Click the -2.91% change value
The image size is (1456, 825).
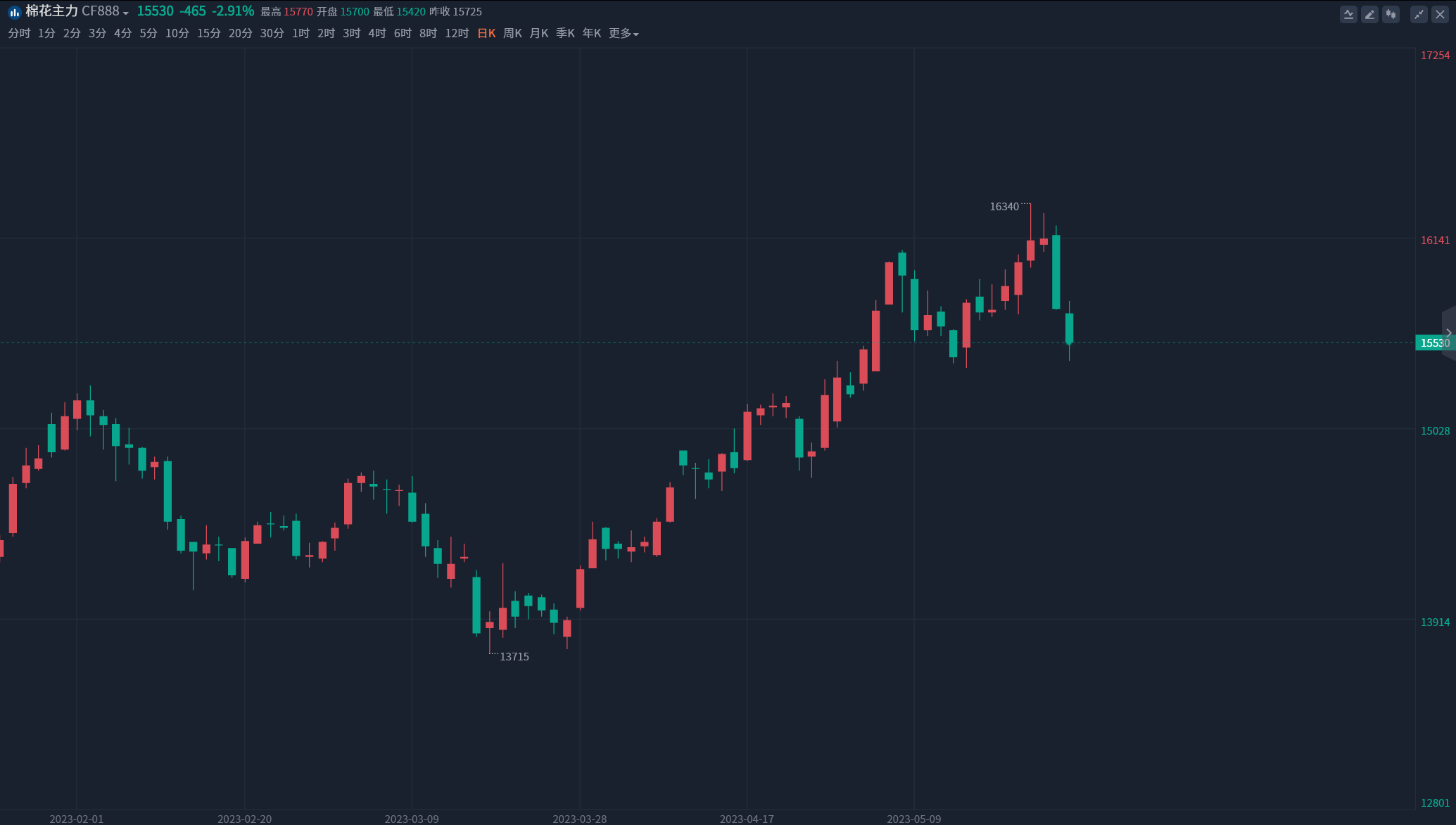pos(233,11)
